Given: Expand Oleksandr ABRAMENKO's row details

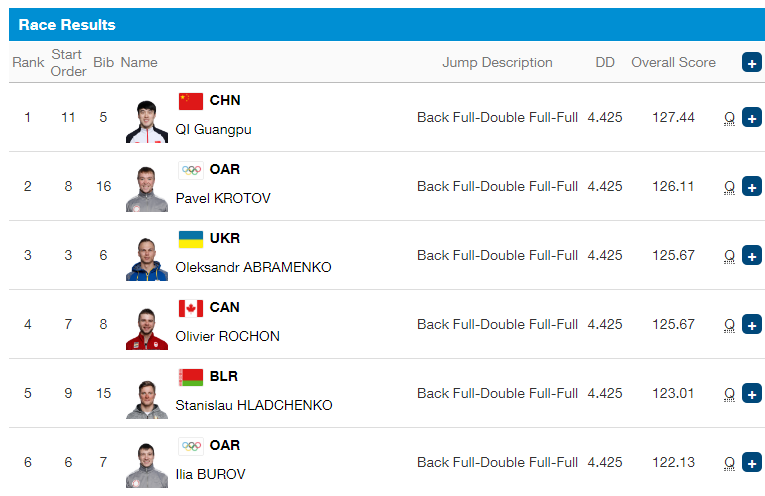Looking at the screenshot, I should coord(751,256).
